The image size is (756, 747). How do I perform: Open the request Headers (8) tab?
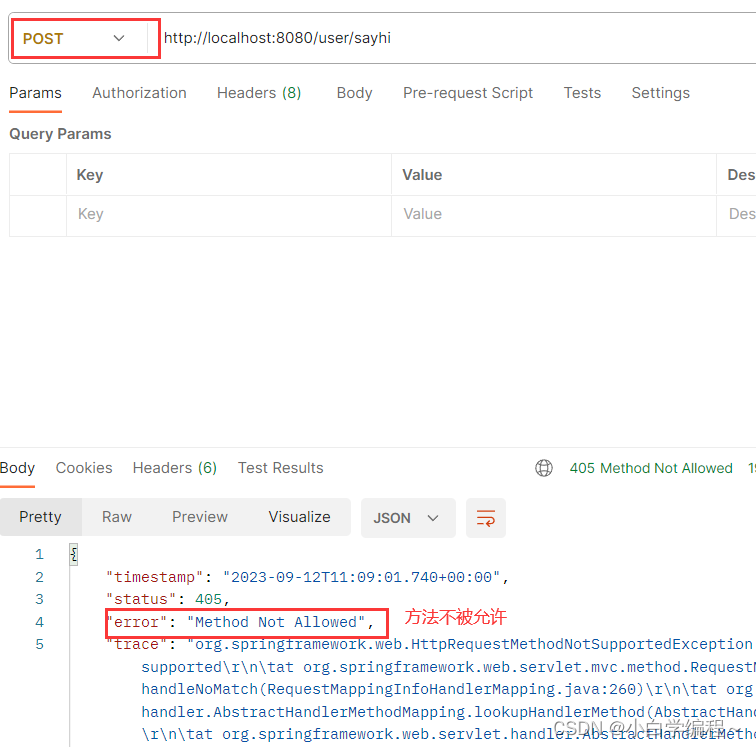[259, 93]
